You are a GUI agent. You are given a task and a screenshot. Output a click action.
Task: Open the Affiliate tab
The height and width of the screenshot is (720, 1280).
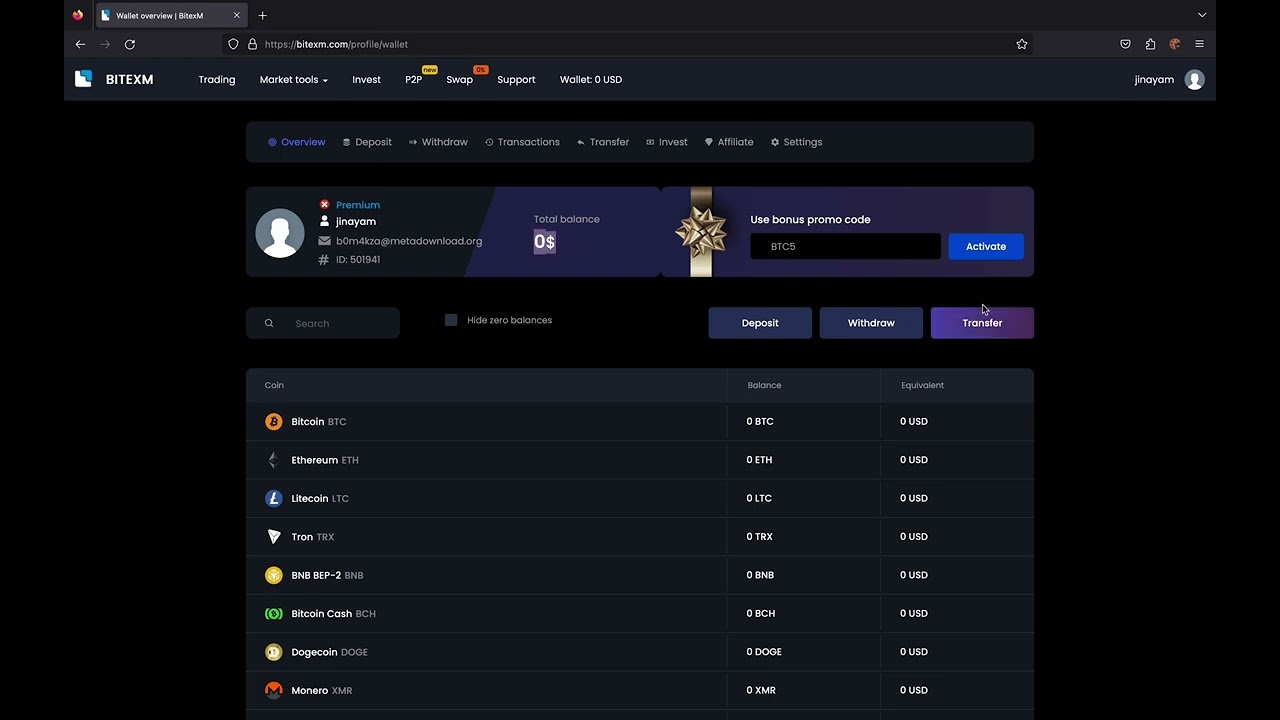729,142
